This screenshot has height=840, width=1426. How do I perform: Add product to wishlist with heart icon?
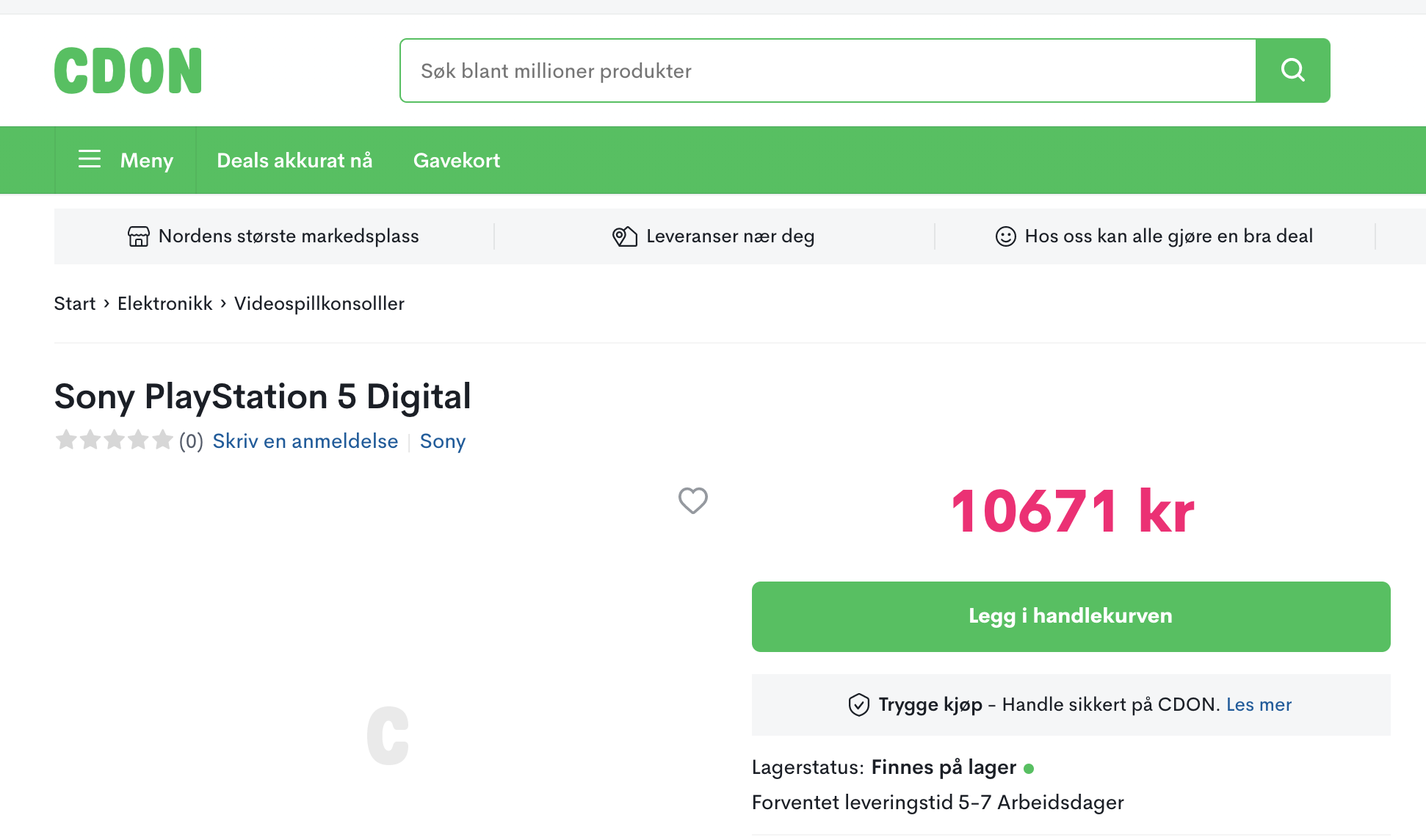click(x=692, y=501)
